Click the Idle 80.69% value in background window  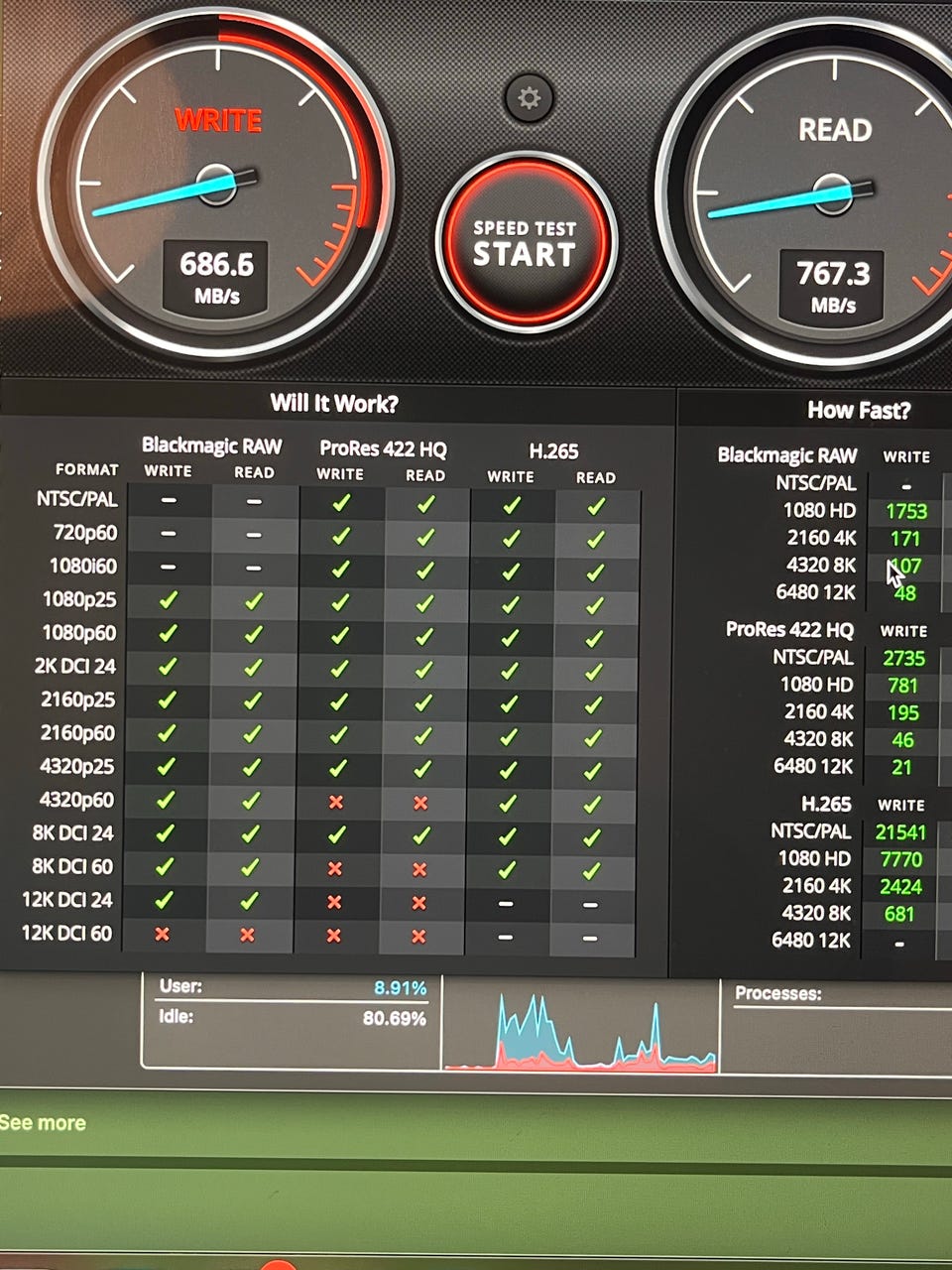[394, 1019]
